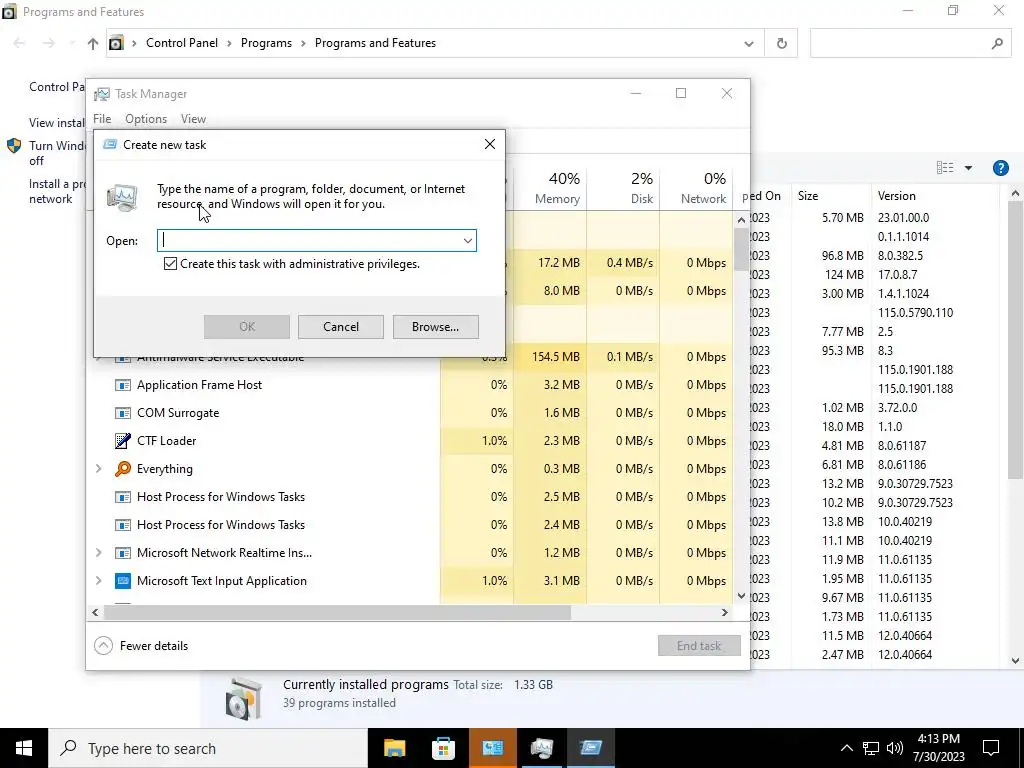Screen dimensions: 1024x768
Task: Cancel the Create new task dialog
Action: click(x=341, y=327)
